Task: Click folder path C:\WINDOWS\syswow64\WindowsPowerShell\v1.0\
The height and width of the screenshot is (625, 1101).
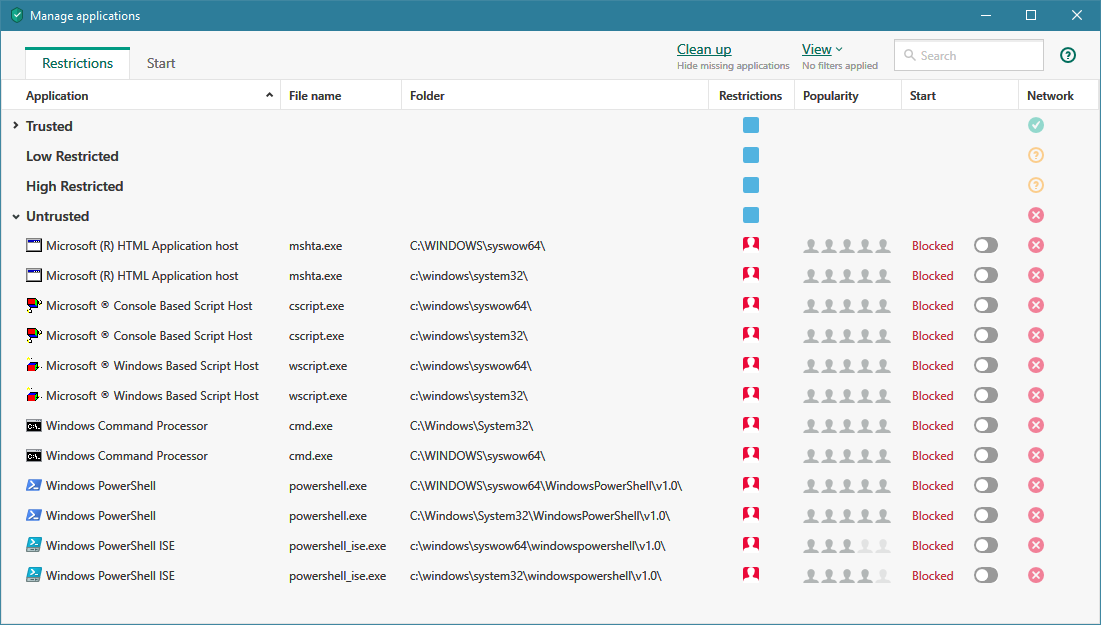Action: [546, 485]
